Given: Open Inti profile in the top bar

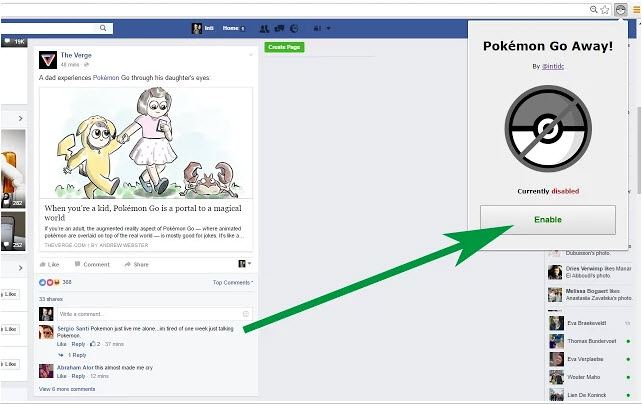Looking at the screenshot, I should pyautogui.click(x=203, y=28).
